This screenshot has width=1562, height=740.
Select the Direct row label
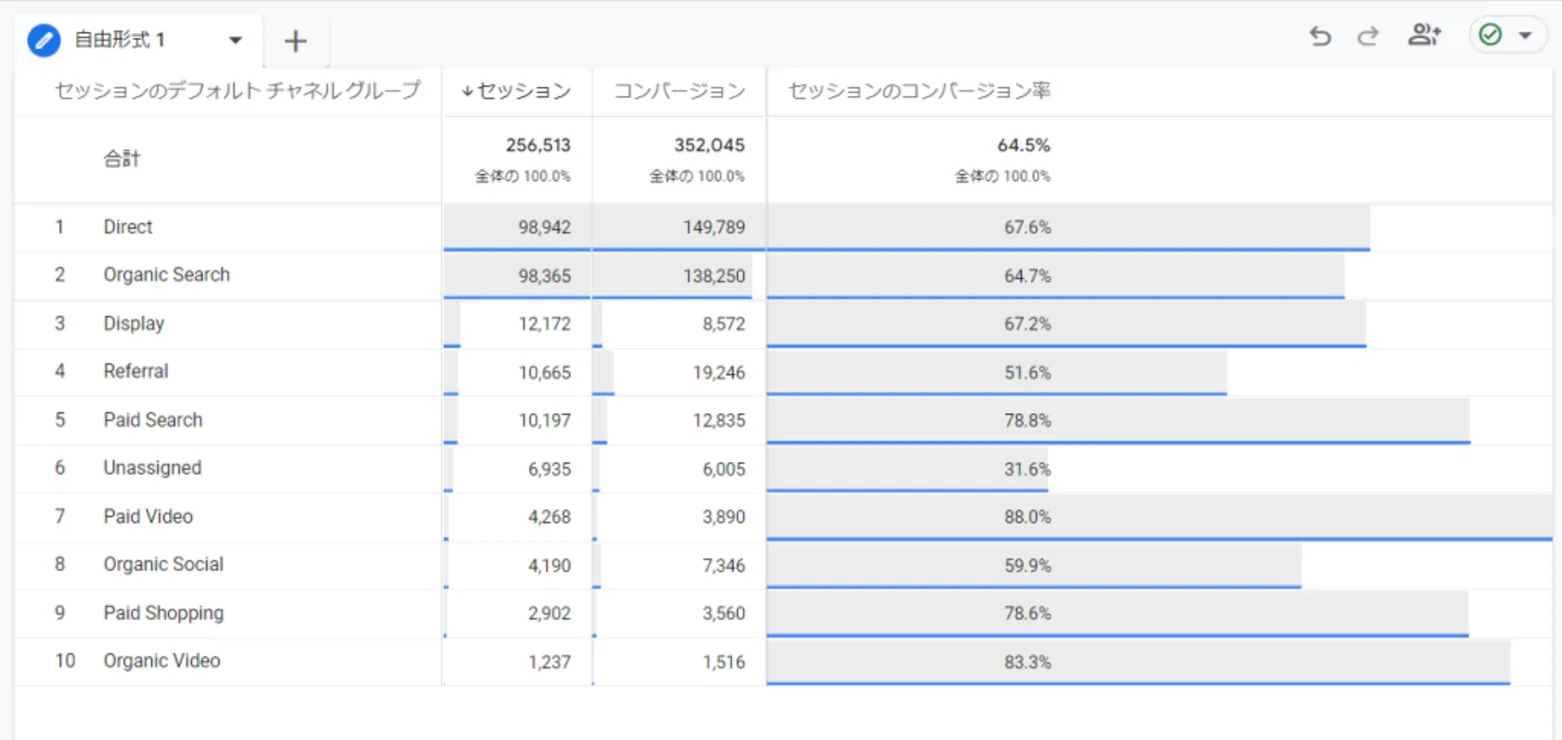pos(128,227)
